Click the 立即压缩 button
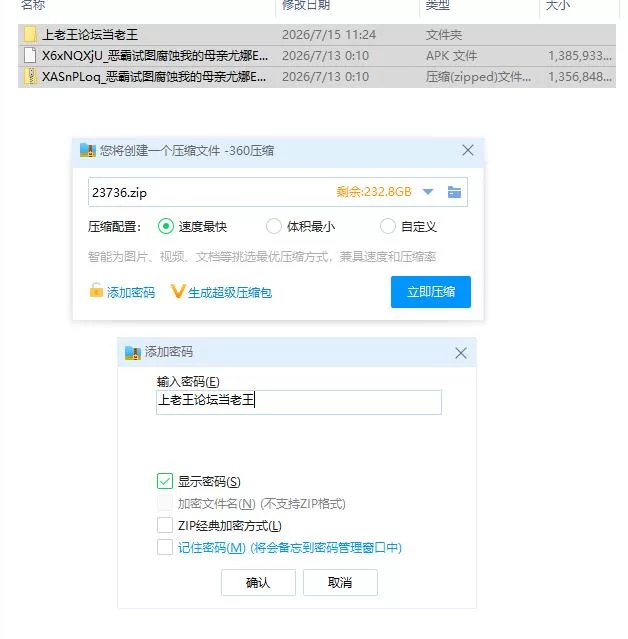Screen dimensions: 628x639 point(431,292)
